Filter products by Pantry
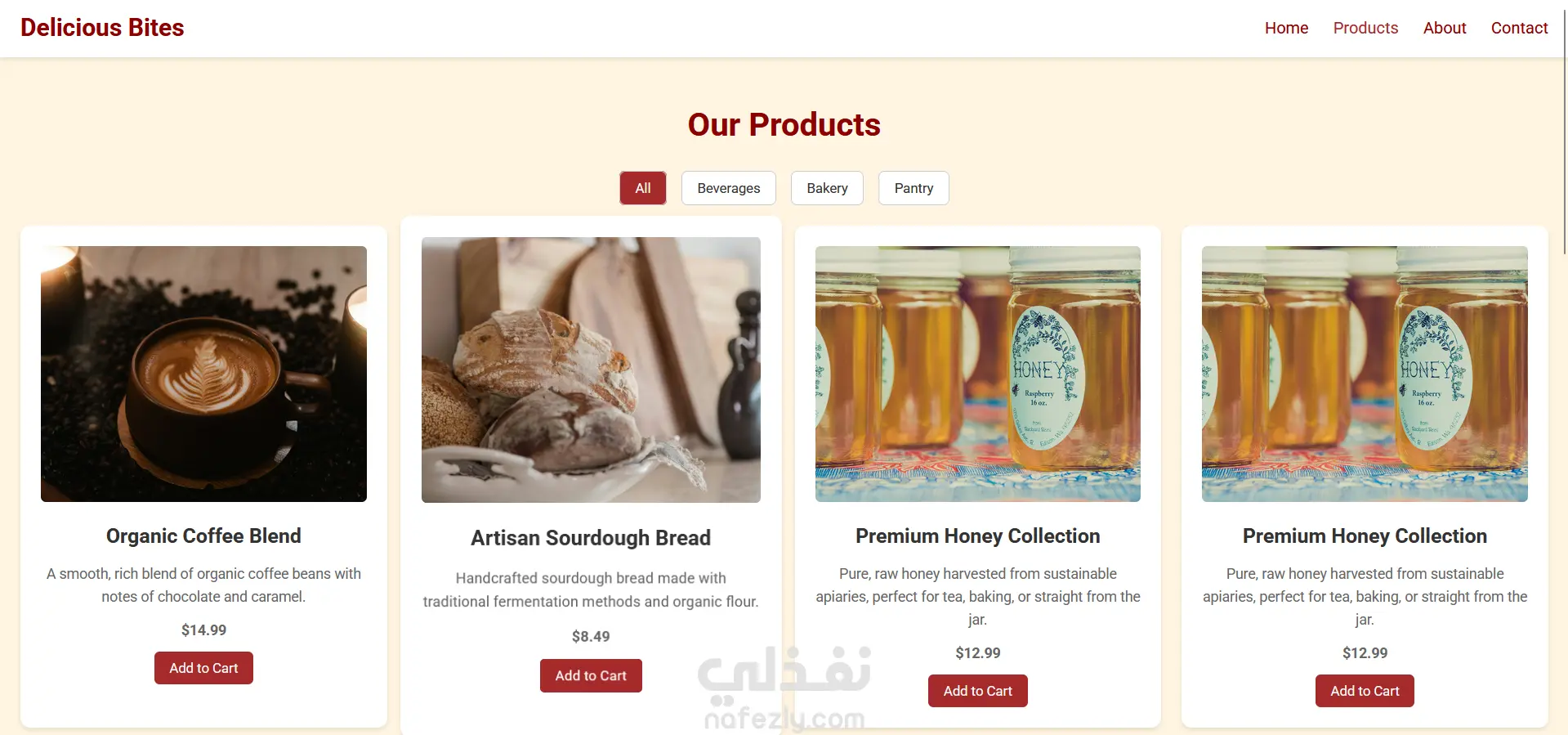 (x=914, y=188)
